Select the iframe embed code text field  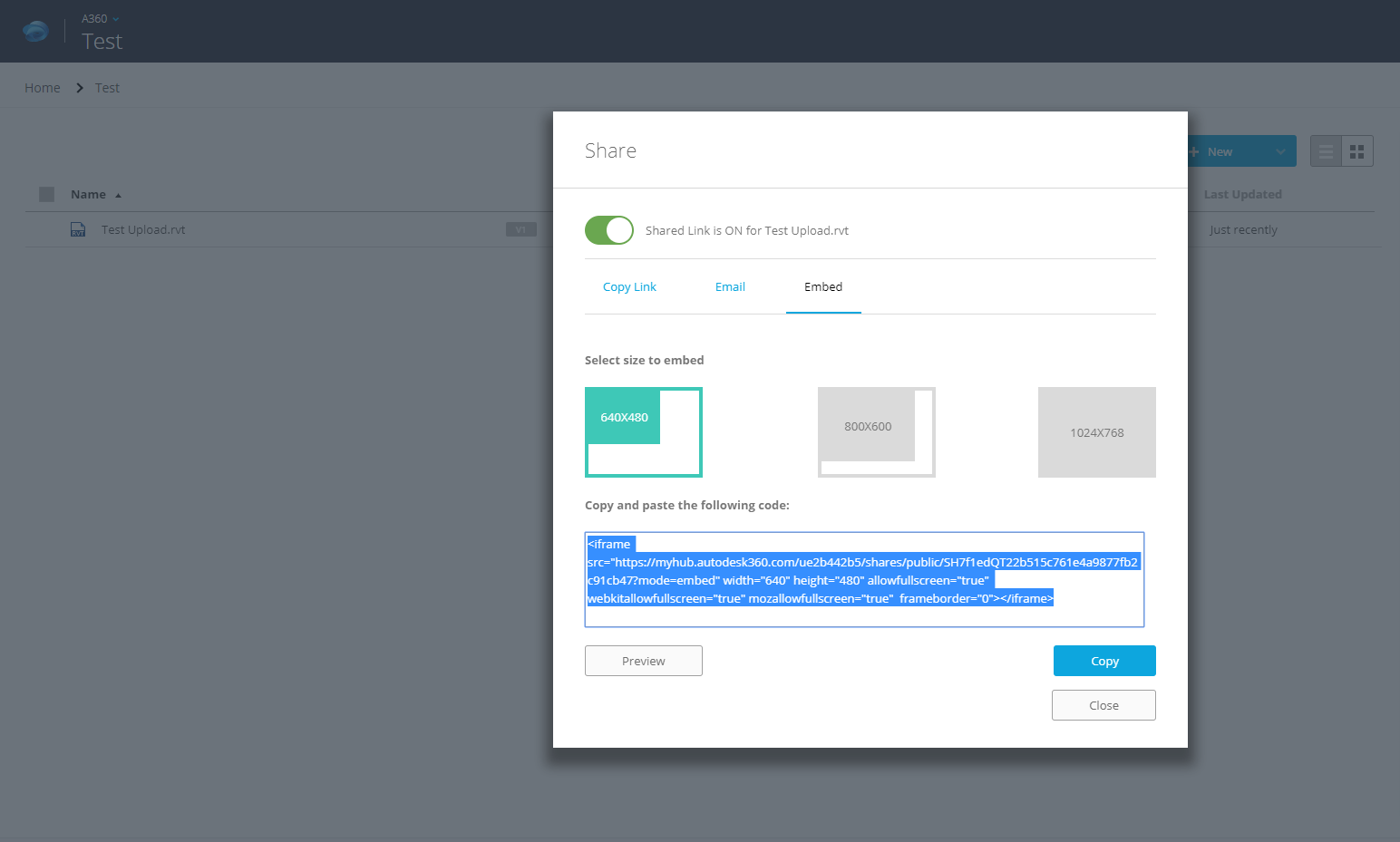pyautogui.click(x=864, y=579)
